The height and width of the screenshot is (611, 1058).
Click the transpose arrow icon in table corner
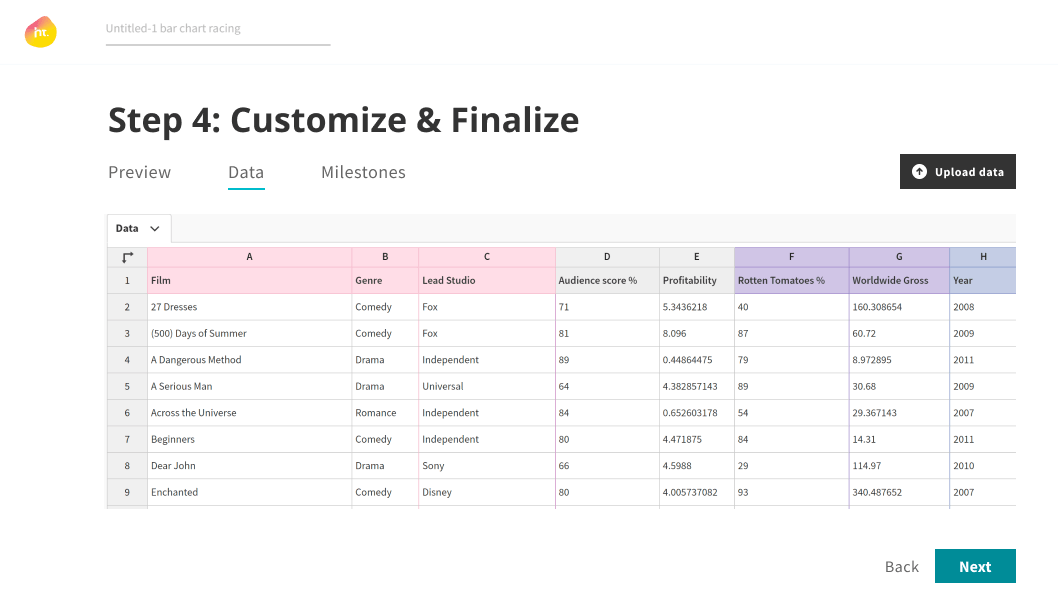click(x=128, y=257)
